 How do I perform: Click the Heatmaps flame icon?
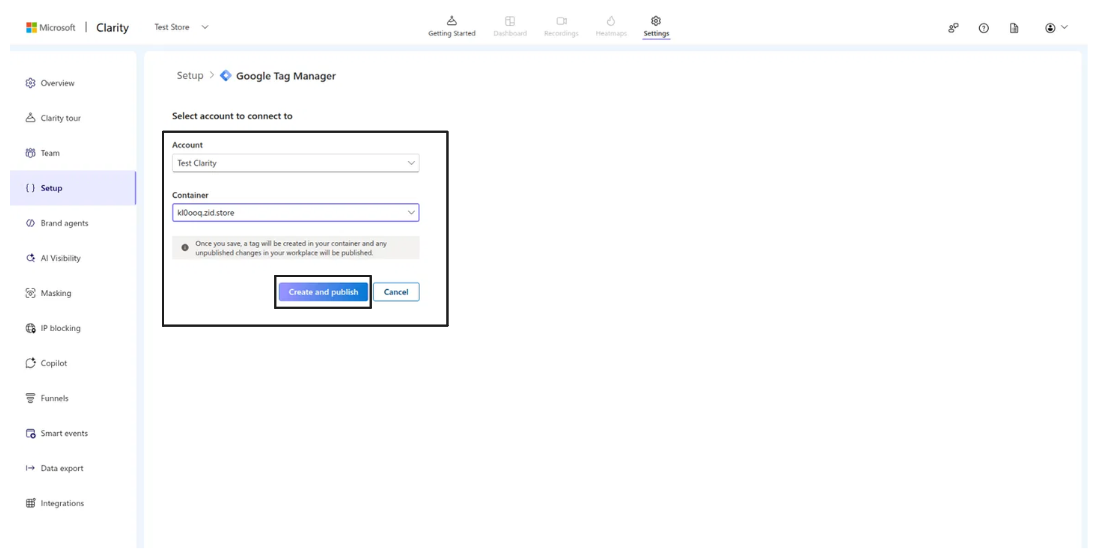click(x=611, y=21)
